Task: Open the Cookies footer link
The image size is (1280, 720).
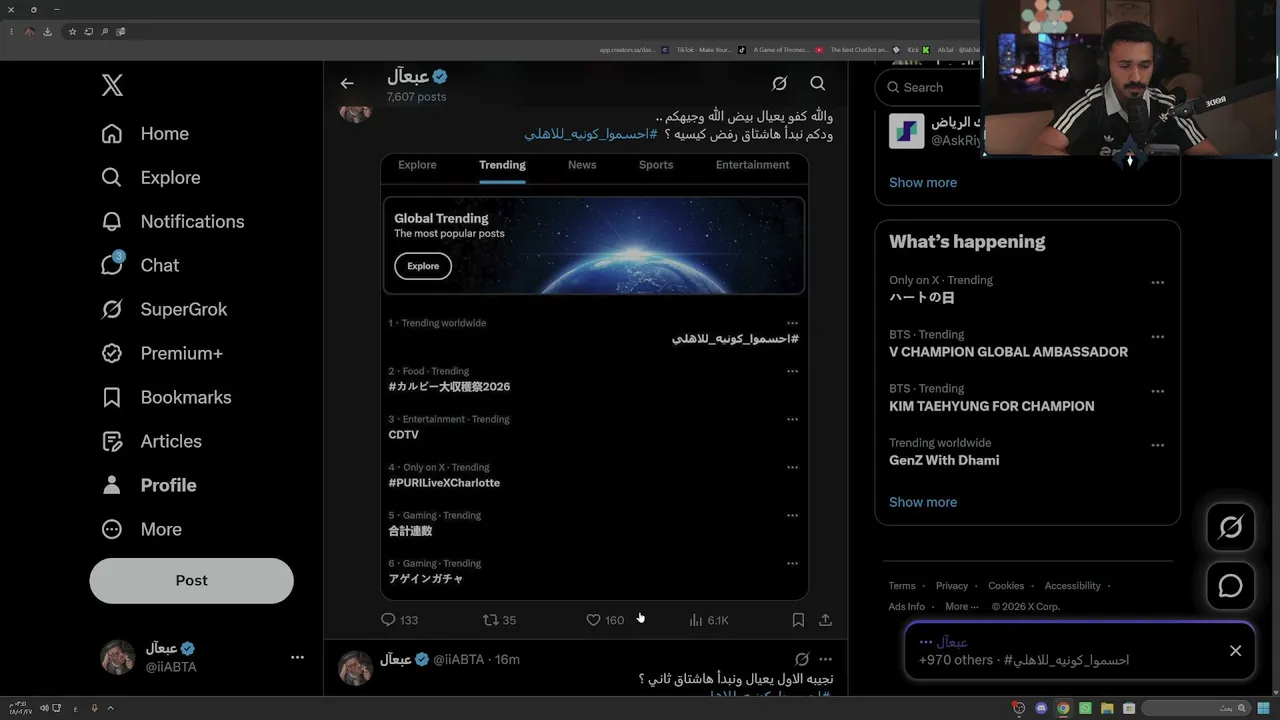Action: [x=1006, y=586]
